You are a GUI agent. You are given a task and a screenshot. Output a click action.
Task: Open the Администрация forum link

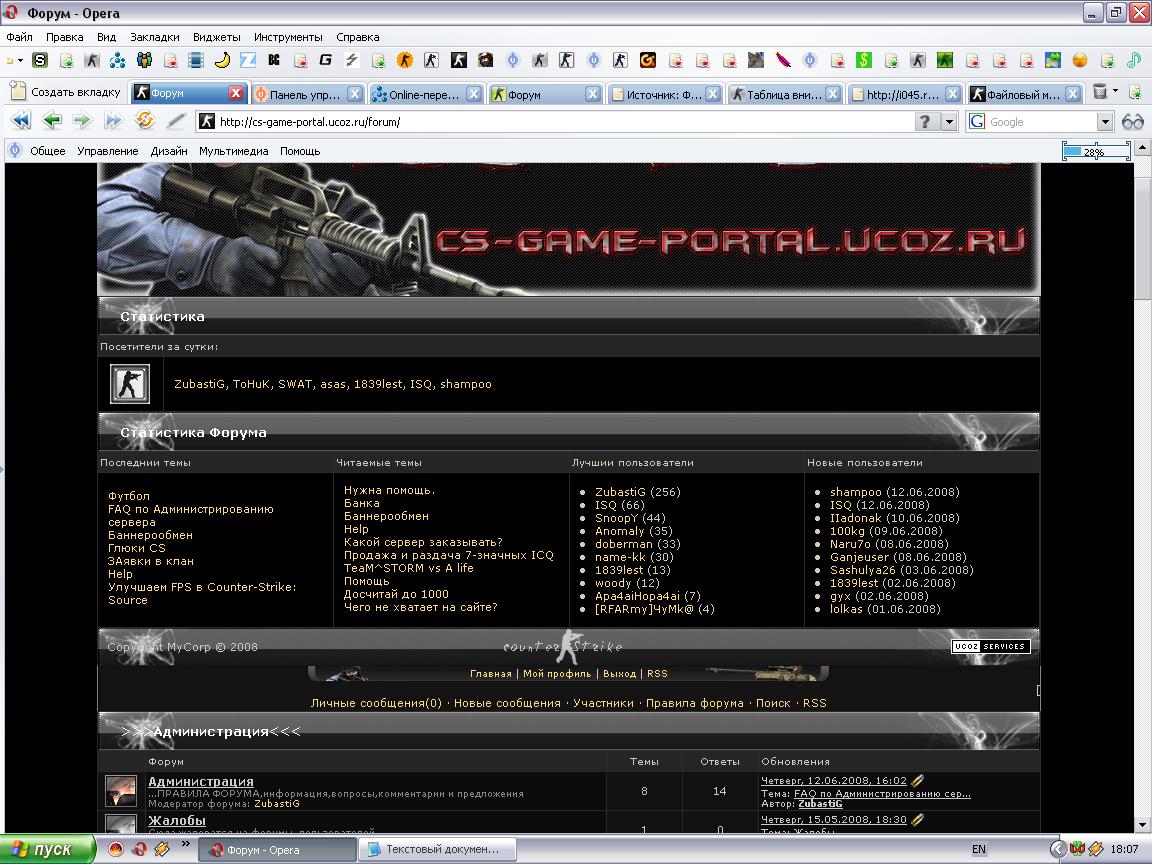(201, 782)
